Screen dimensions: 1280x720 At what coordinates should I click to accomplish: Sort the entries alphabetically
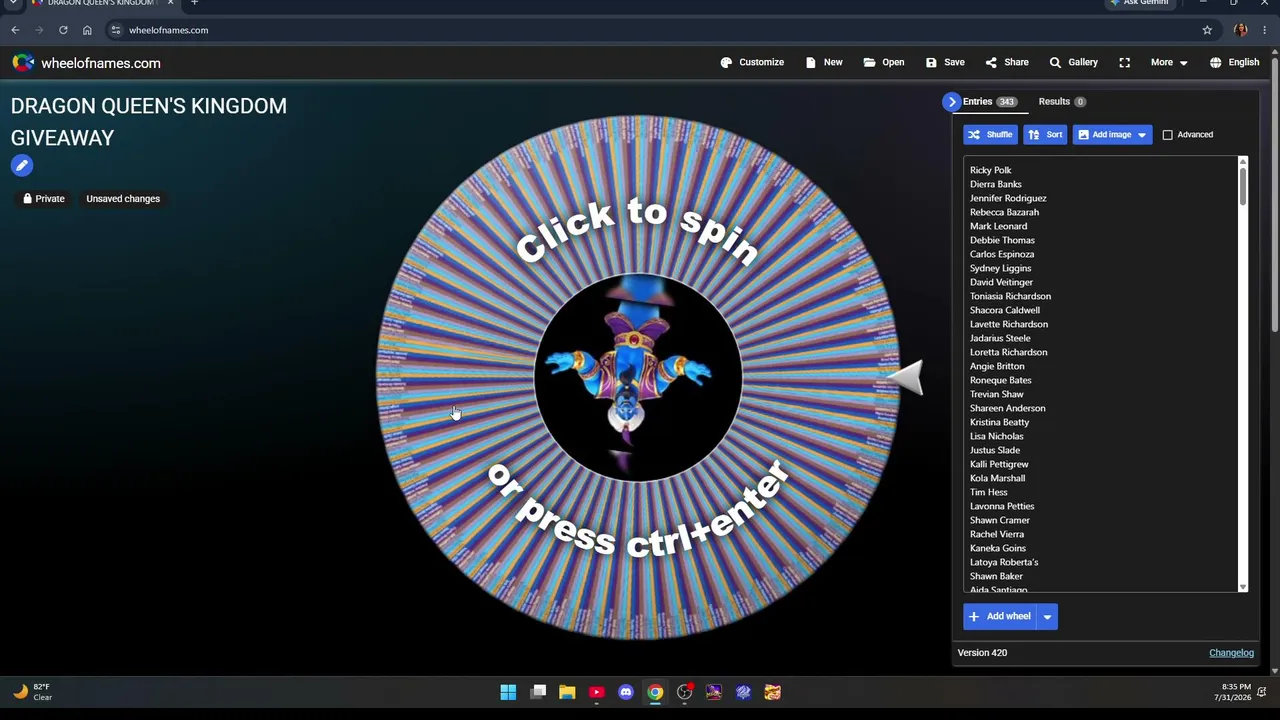1046,134
